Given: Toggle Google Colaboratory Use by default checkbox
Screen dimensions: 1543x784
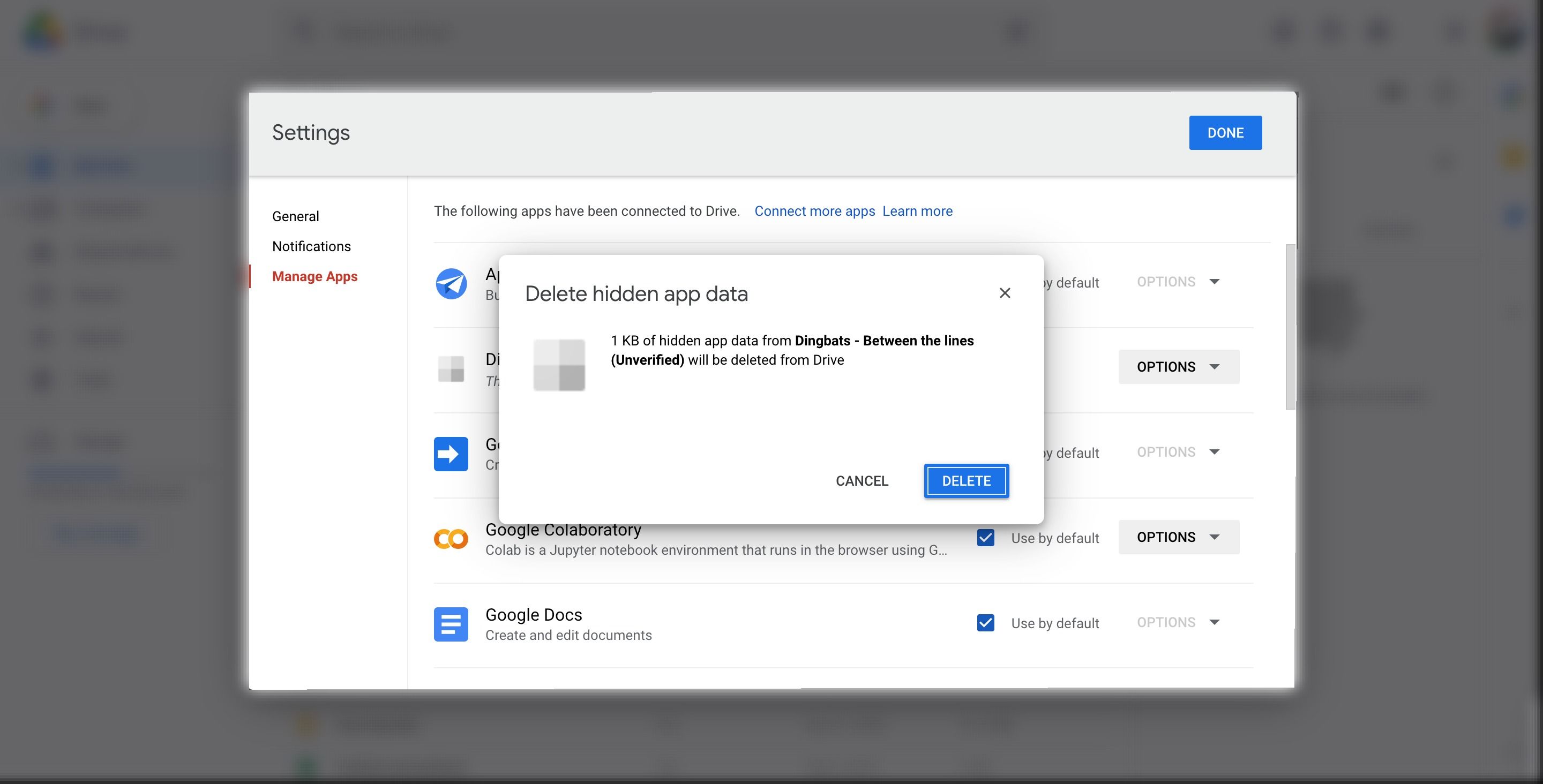Looking at the screenshot, I should click(985, 537).
